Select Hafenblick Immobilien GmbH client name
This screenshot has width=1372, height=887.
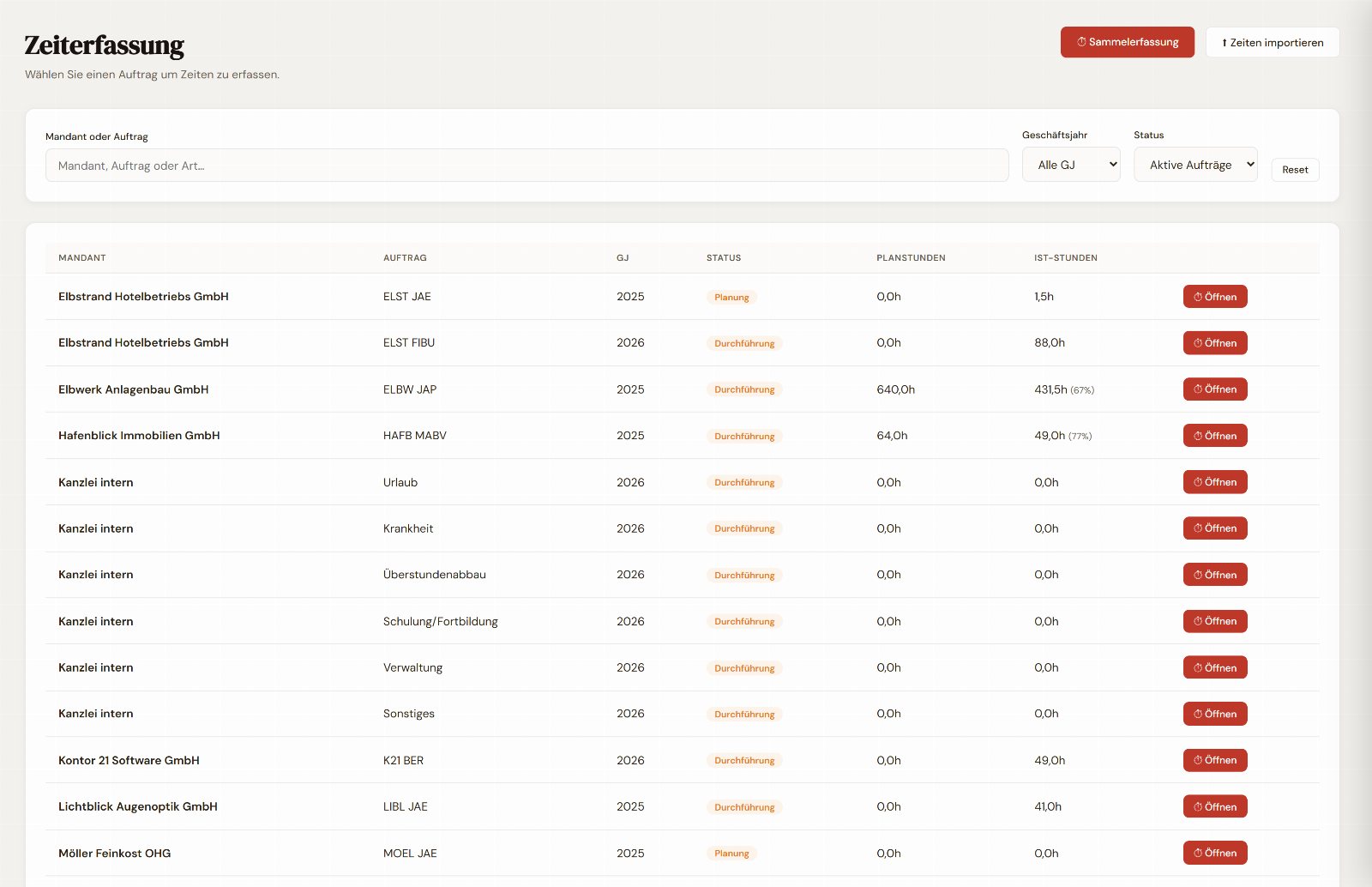139,436
